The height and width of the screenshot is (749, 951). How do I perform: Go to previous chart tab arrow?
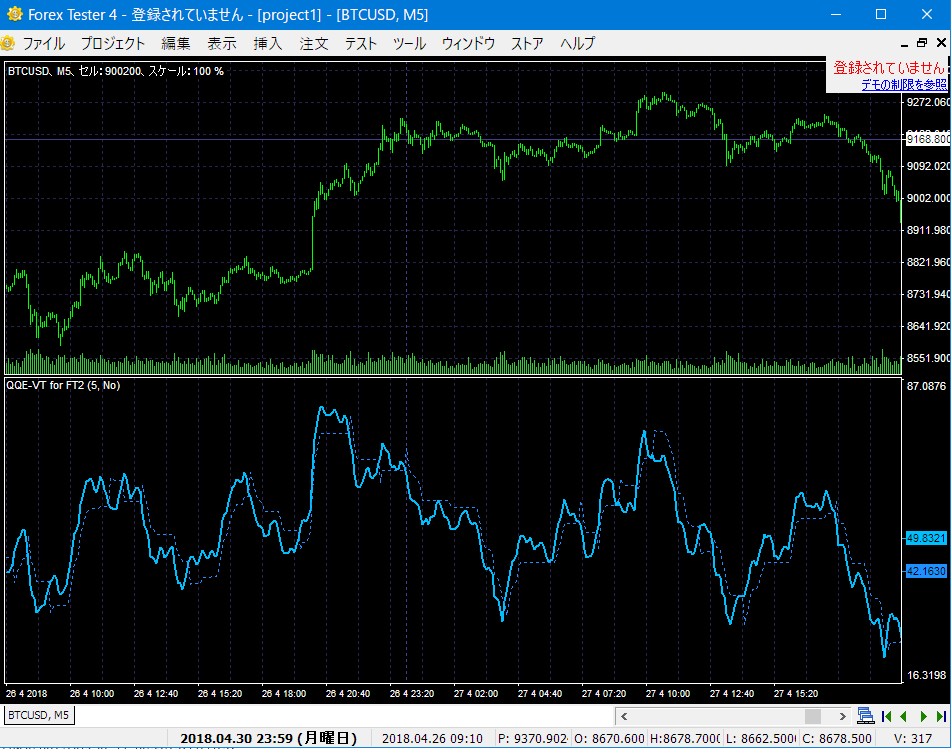tap(904, 716)
